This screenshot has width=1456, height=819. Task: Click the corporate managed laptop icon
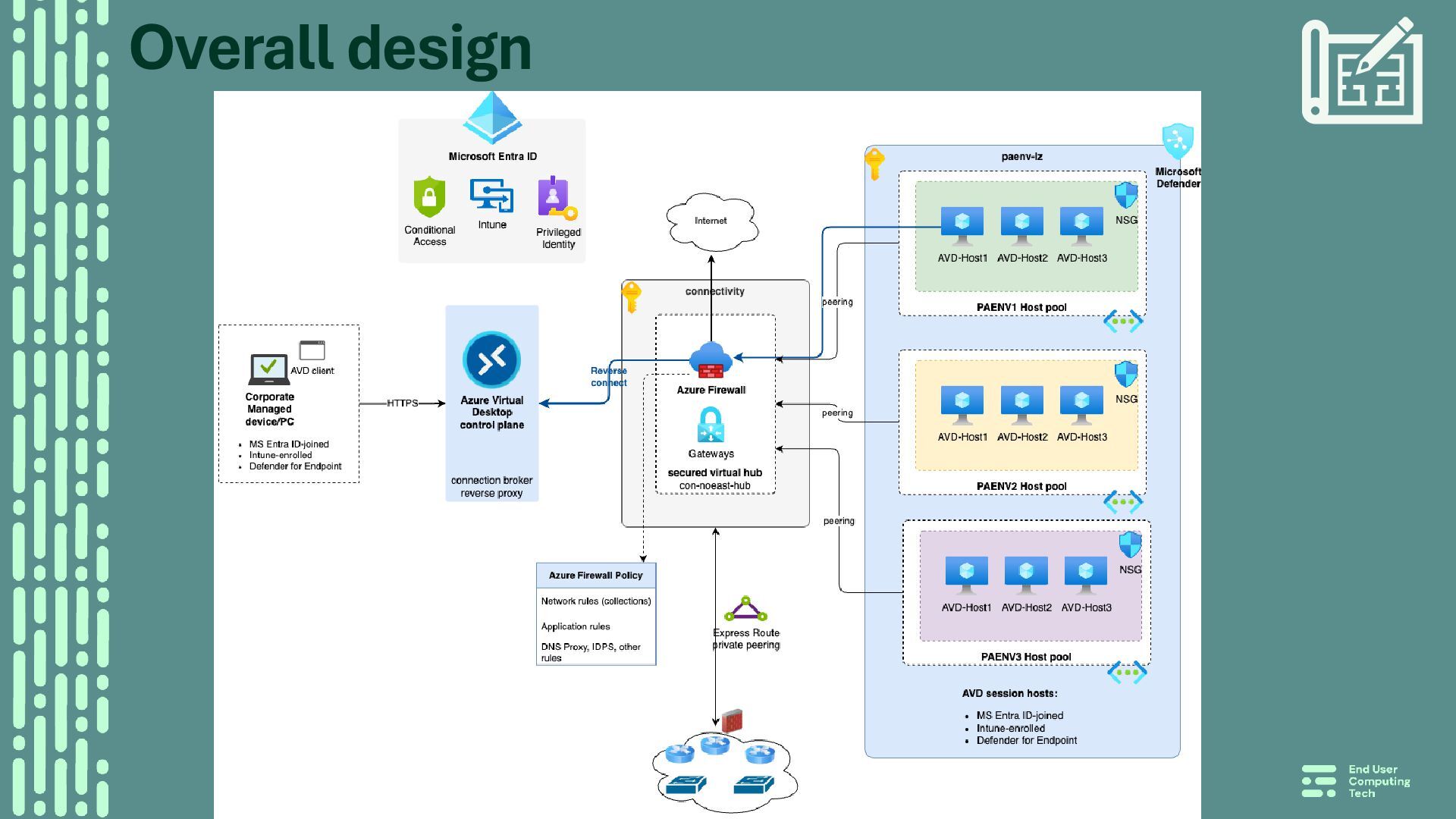[x=268, y=369]
